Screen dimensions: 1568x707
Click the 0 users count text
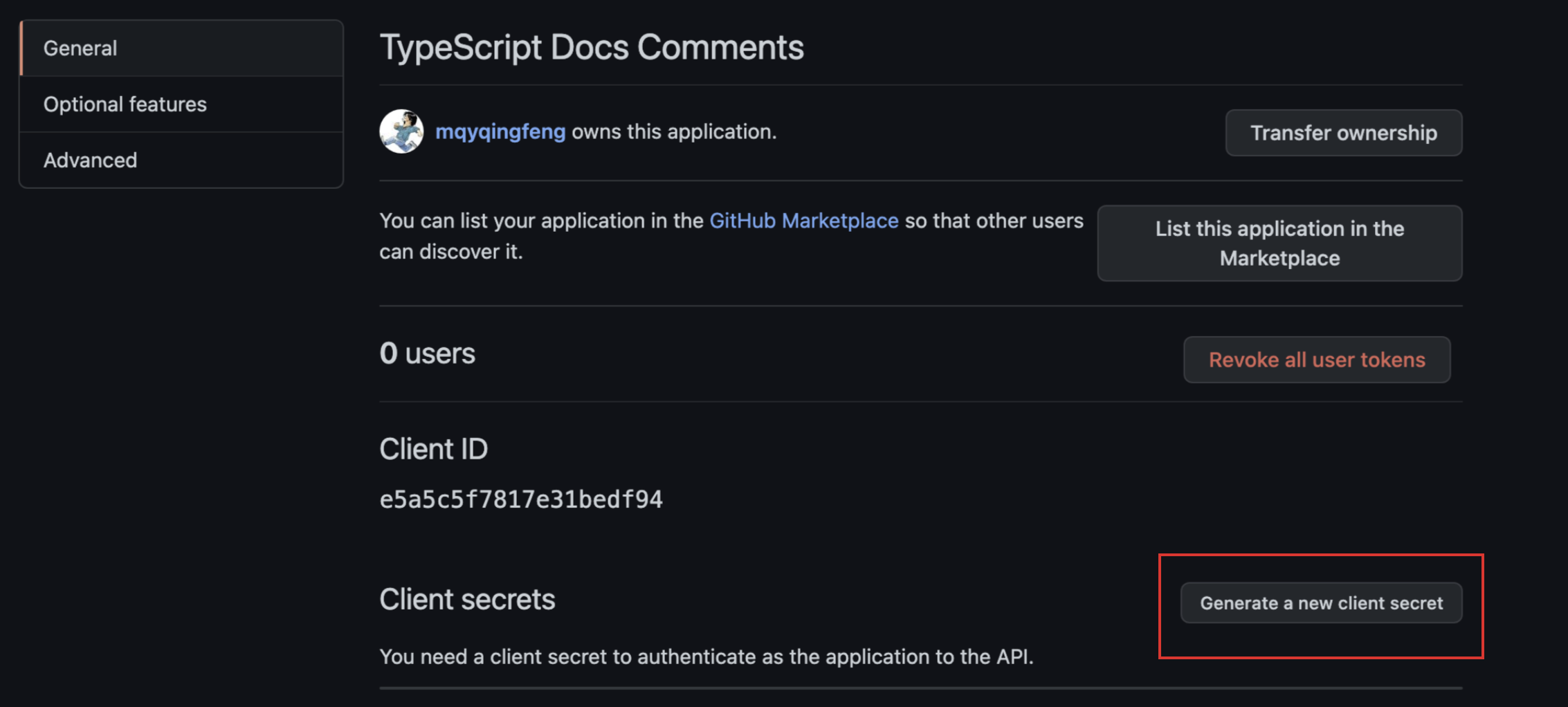click(427, 353)
